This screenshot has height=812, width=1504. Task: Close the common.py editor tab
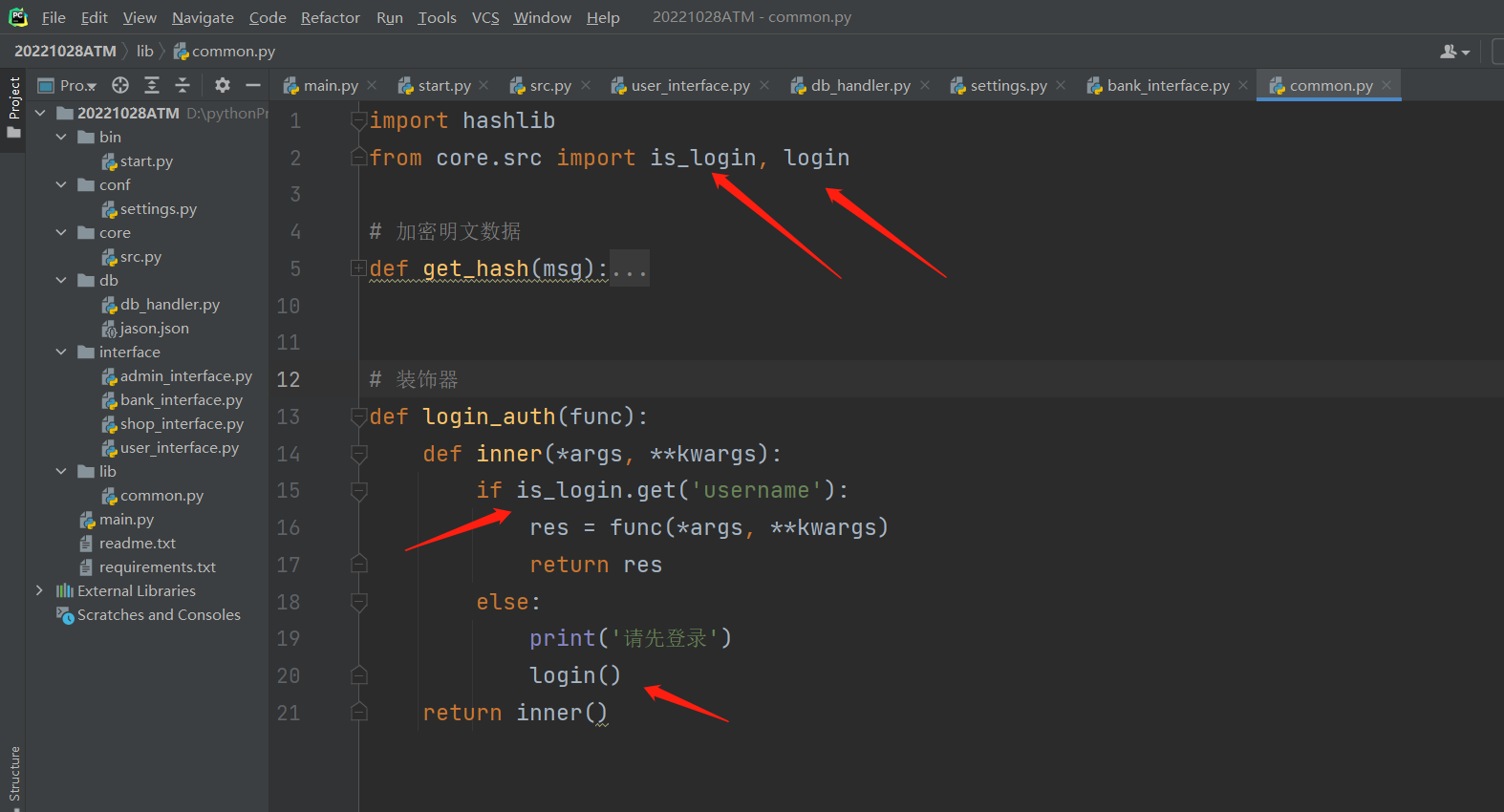tap(1386, 85)
